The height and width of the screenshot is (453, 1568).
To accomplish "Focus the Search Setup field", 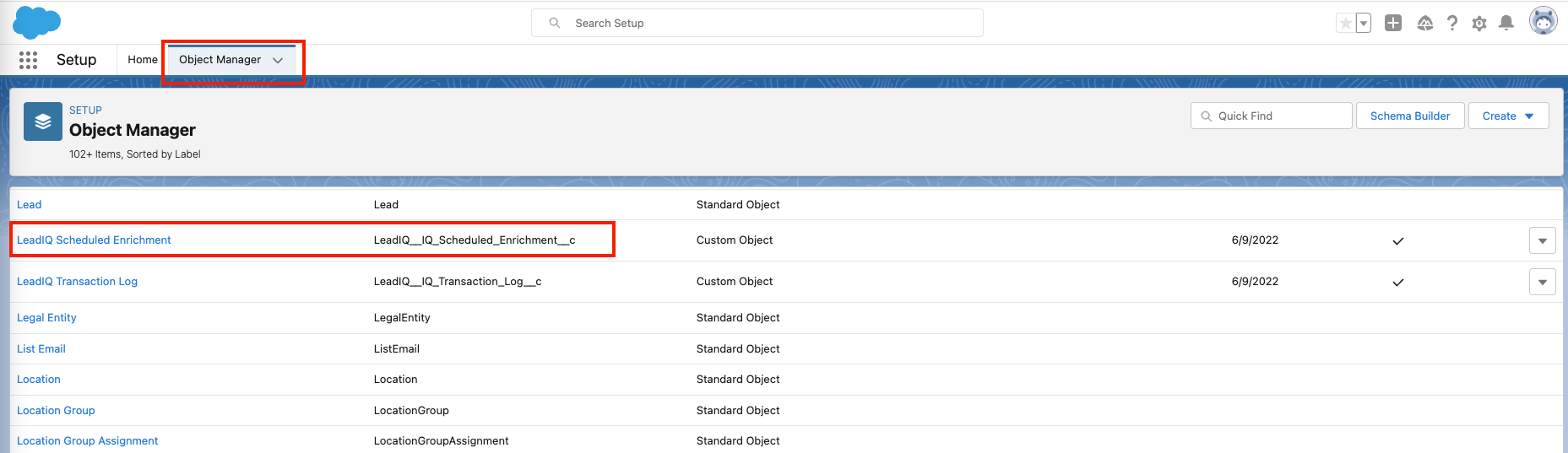I will (x=757, y=23).
